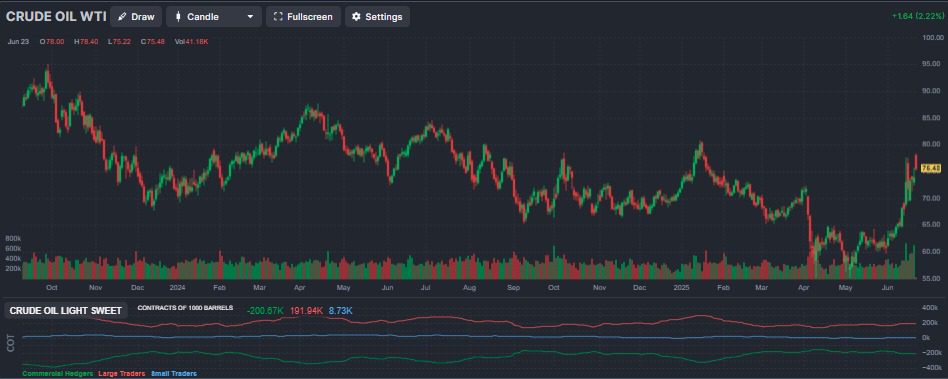The width and height of the screenshot is (948, 379).
Task: Click the yellow current price tag 75.48
Action: 931,167
